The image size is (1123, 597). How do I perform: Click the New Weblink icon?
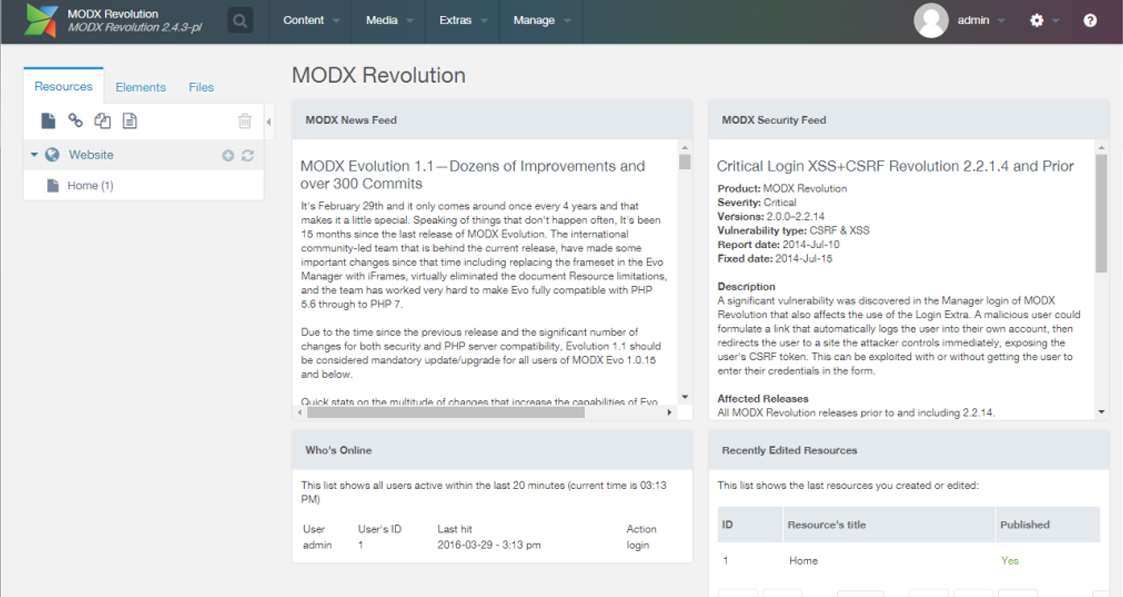point(75,120)
